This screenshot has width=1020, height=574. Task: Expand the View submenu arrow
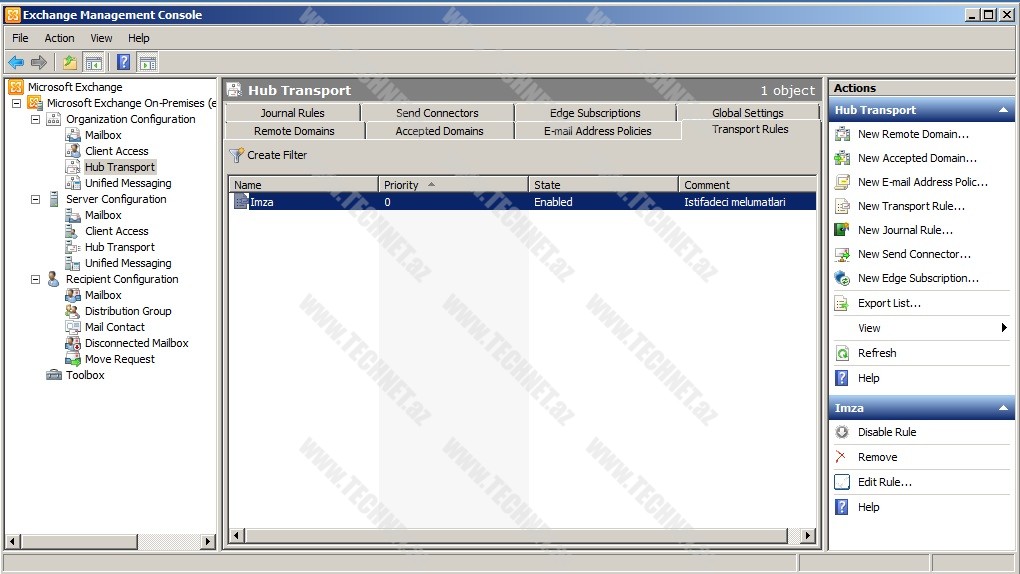click(x=1003, y=328)
